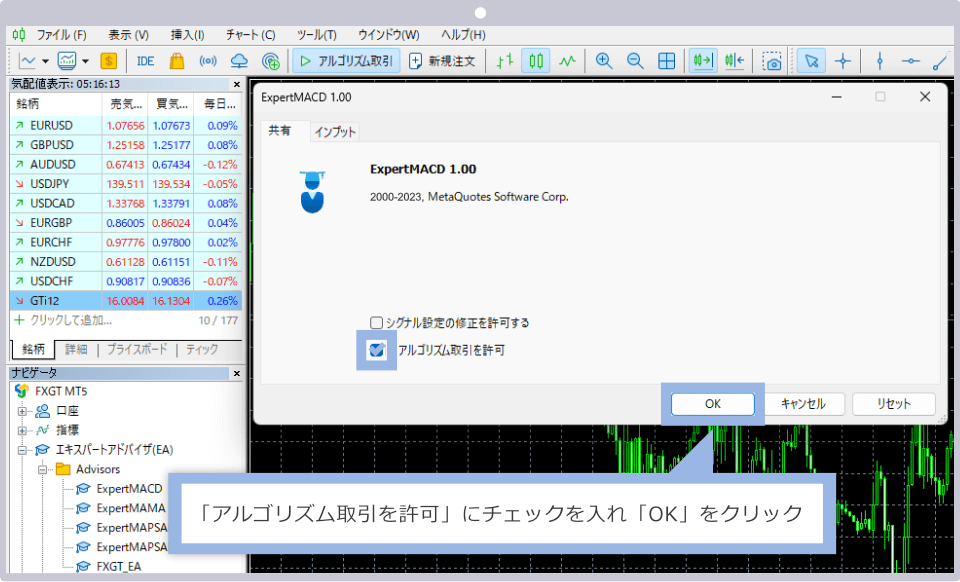Viewport: 960px width, 582px height.
Task: Switch to the インプット tab in dialog
Action: coord(334,132)
